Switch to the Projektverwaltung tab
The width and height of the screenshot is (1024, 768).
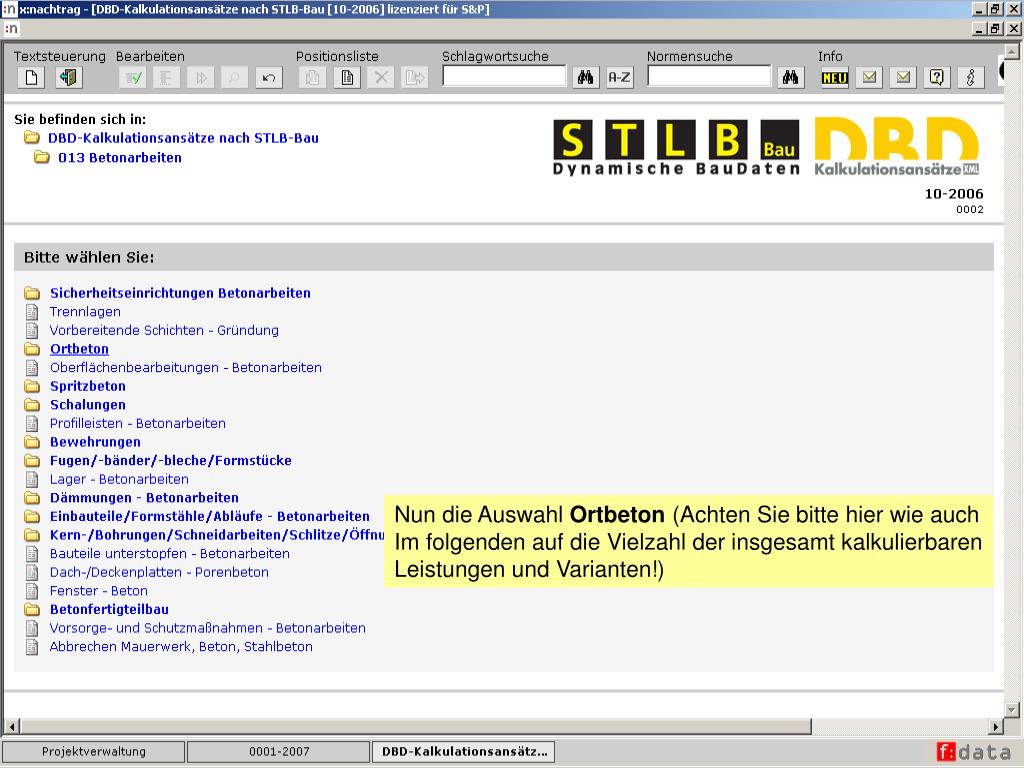[93, 752]
